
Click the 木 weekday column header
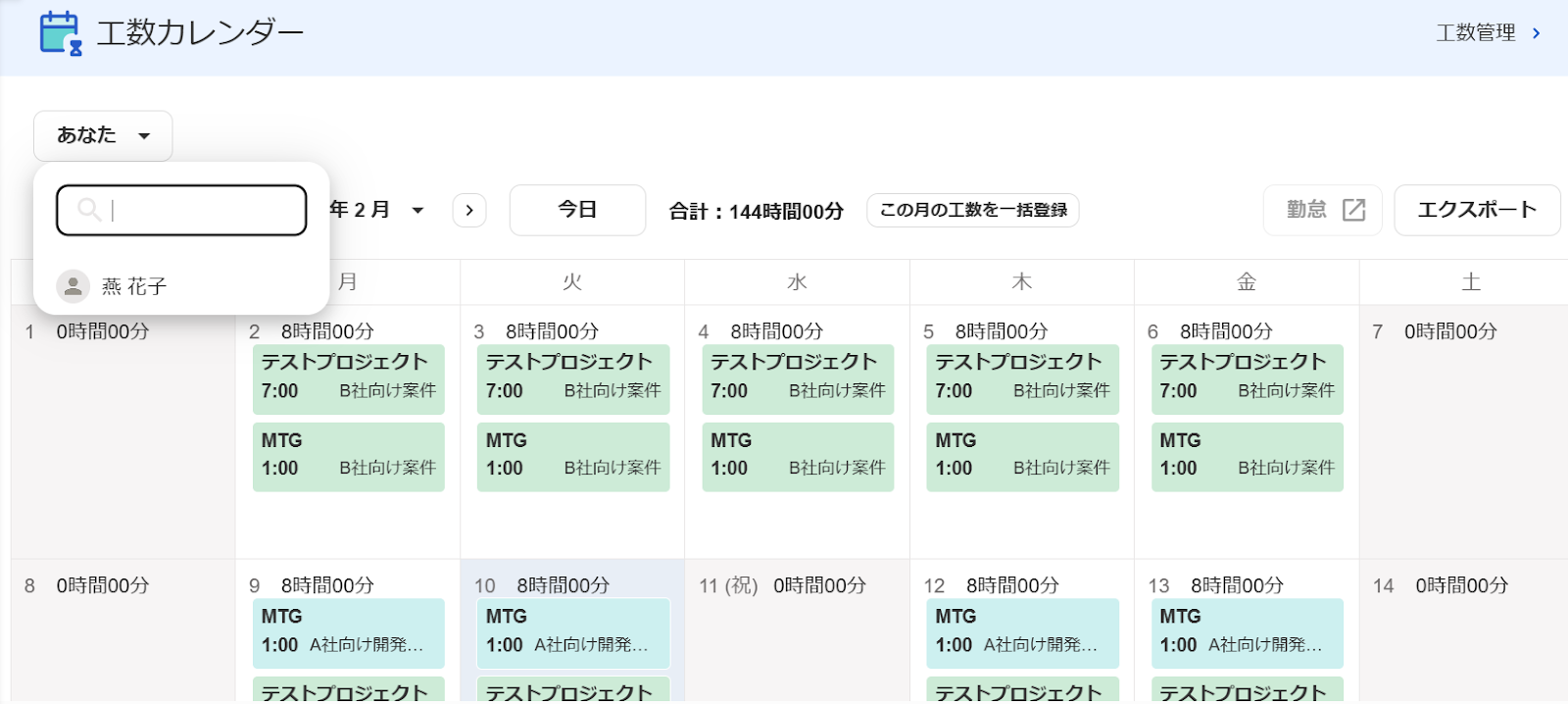tap(1022, 282)
